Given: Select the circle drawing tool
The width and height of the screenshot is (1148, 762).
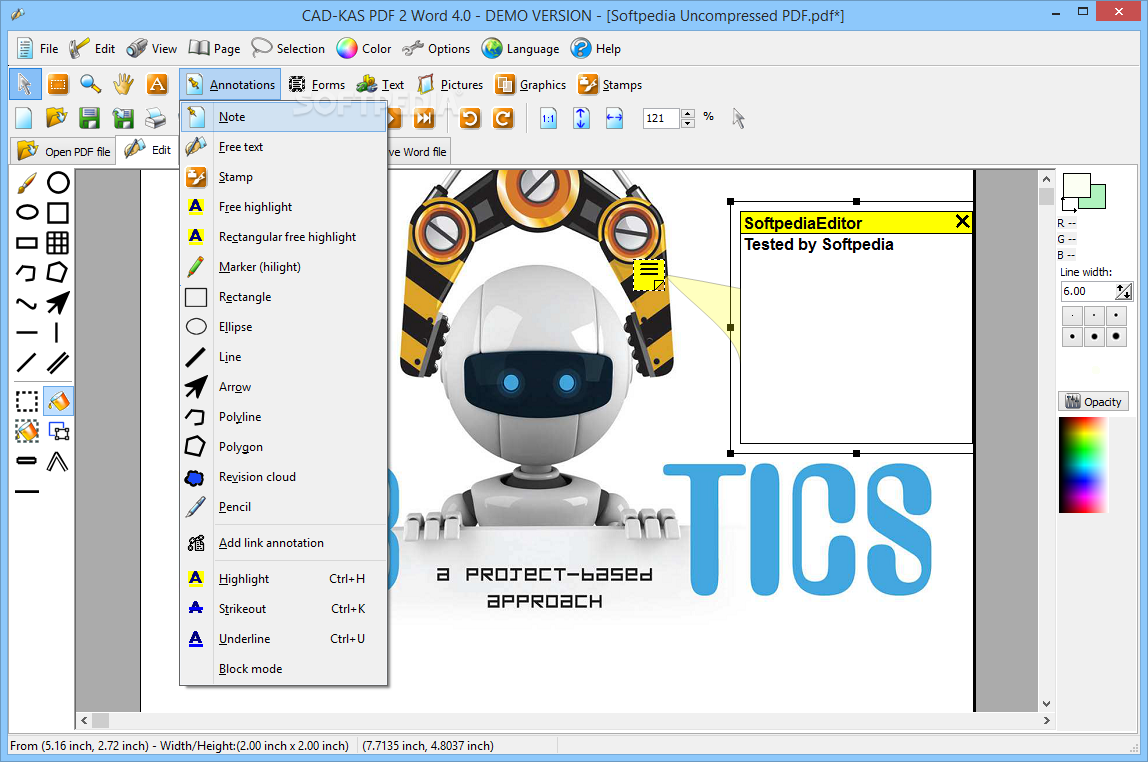Looking at the screenshot, I should point(58,182).
